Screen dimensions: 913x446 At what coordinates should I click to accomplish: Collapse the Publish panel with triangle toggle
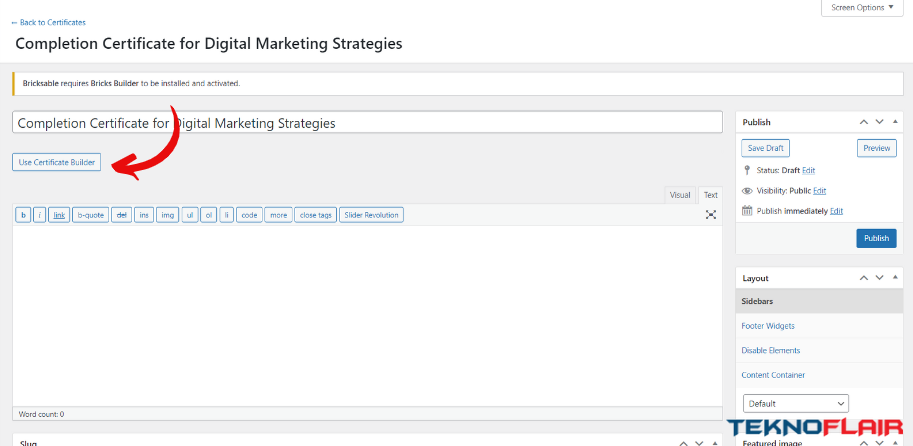pyautogui.click(x=895, y=122)
